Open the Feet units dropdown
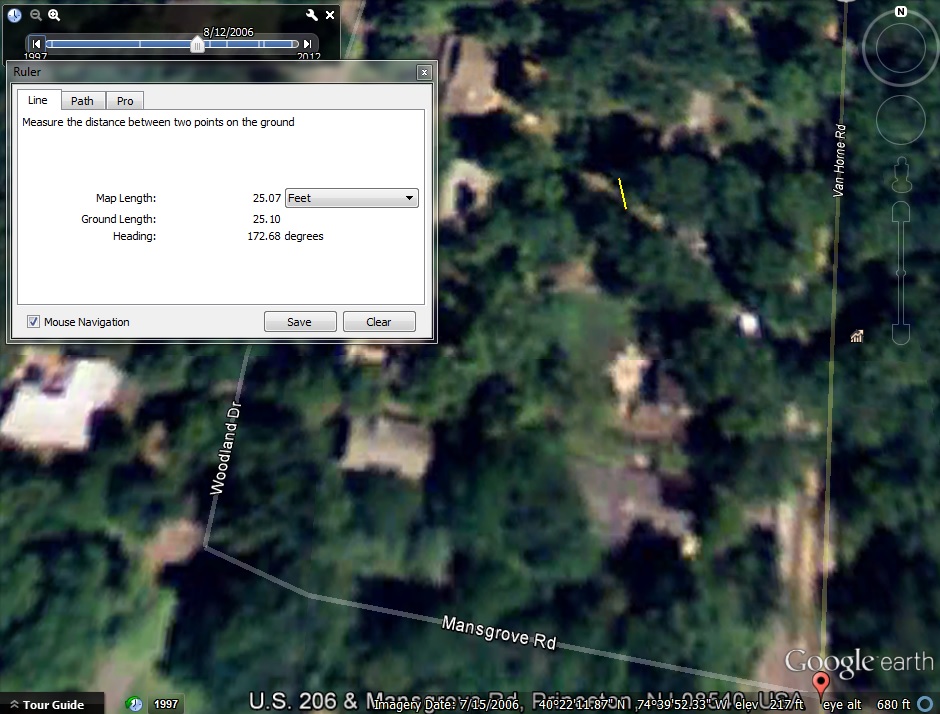940x714 pixels. (352, 198)
